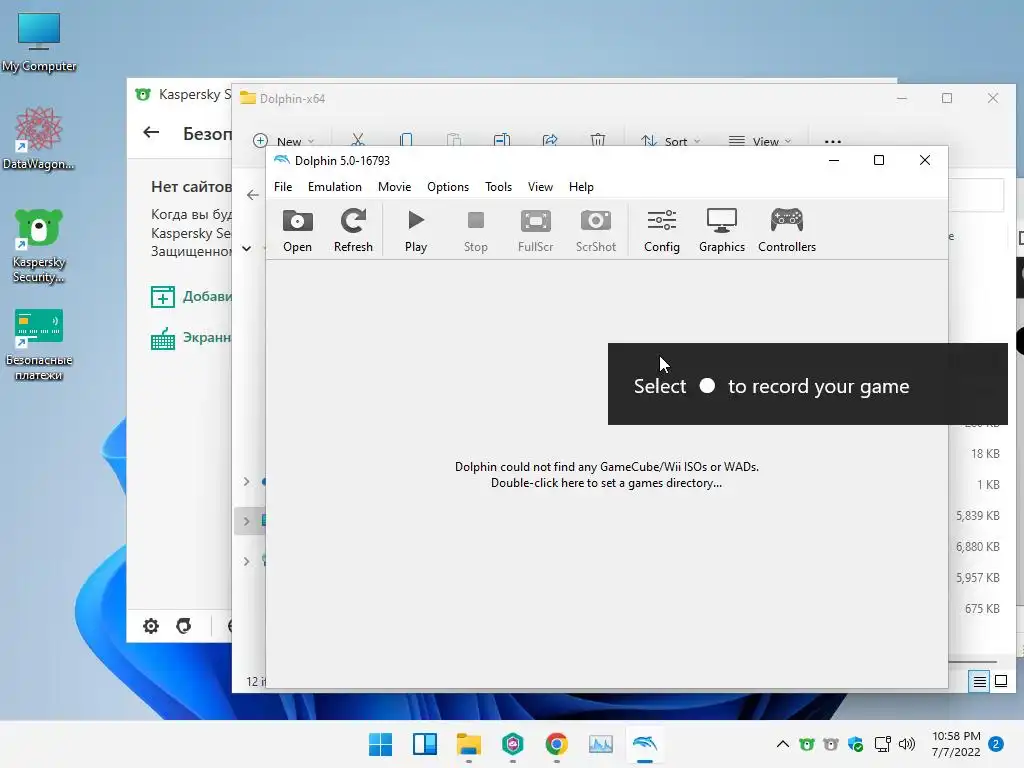Screen dimensions: 1024x768
Task: Open My Computer desktop icon
Action: tap(39, 42)
